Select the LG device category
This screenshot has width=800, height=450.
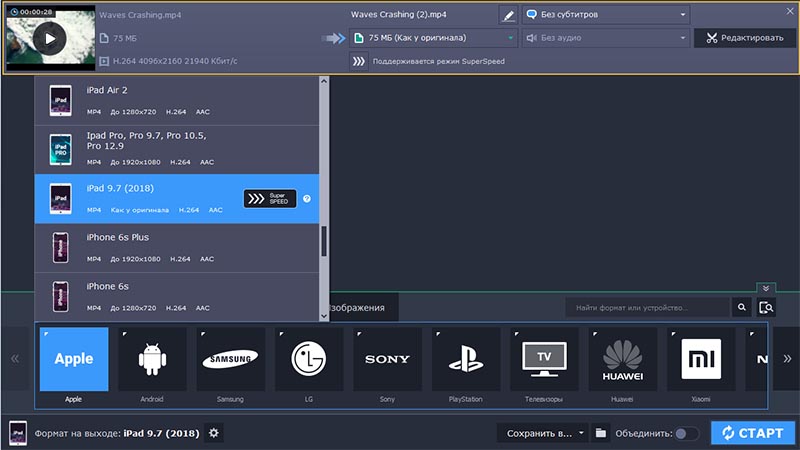coord(309,359)
